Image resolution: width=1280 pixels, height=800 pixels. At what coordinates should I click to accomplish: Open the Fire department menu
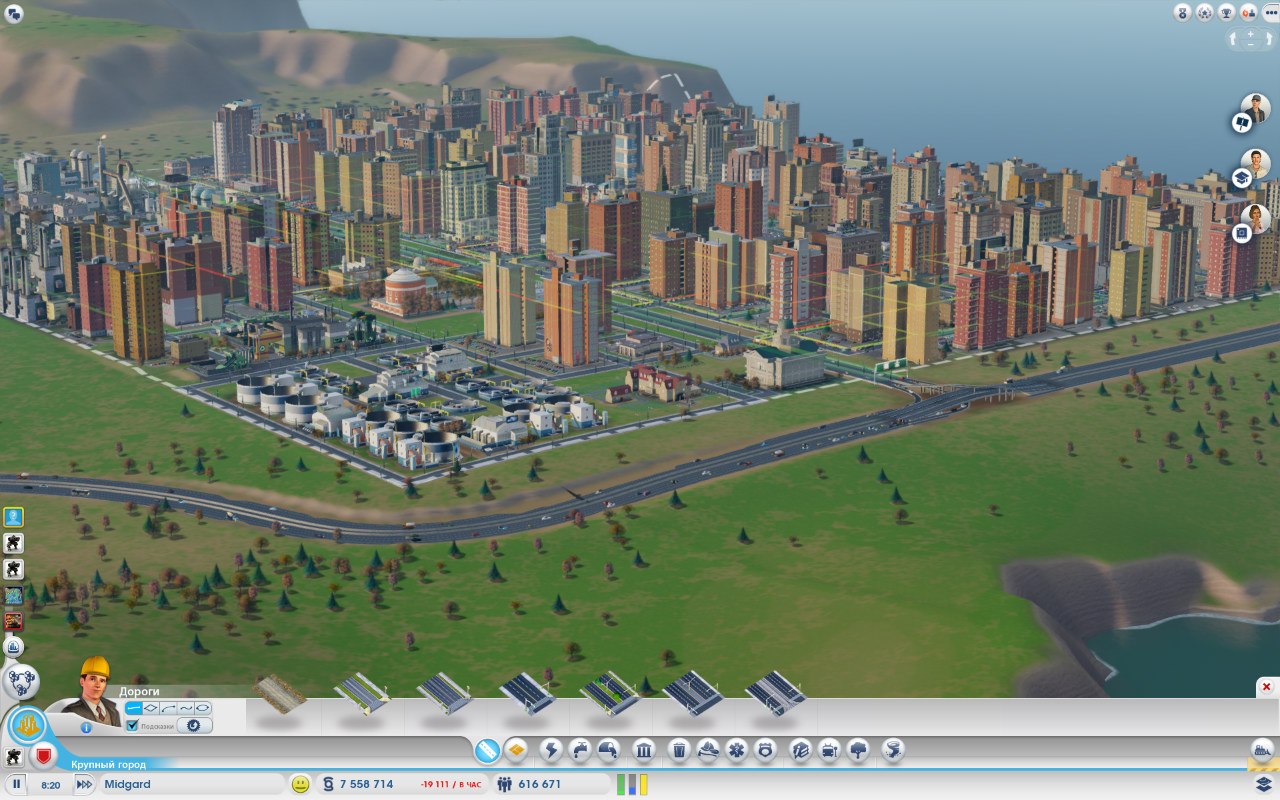tap(708, 749)
